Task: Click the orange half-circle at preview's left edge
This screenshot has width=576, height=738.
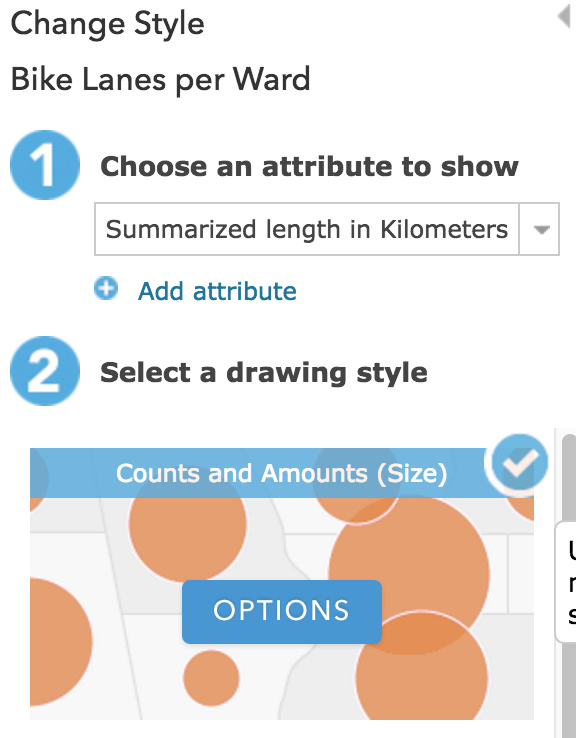Action: [60, 642]
